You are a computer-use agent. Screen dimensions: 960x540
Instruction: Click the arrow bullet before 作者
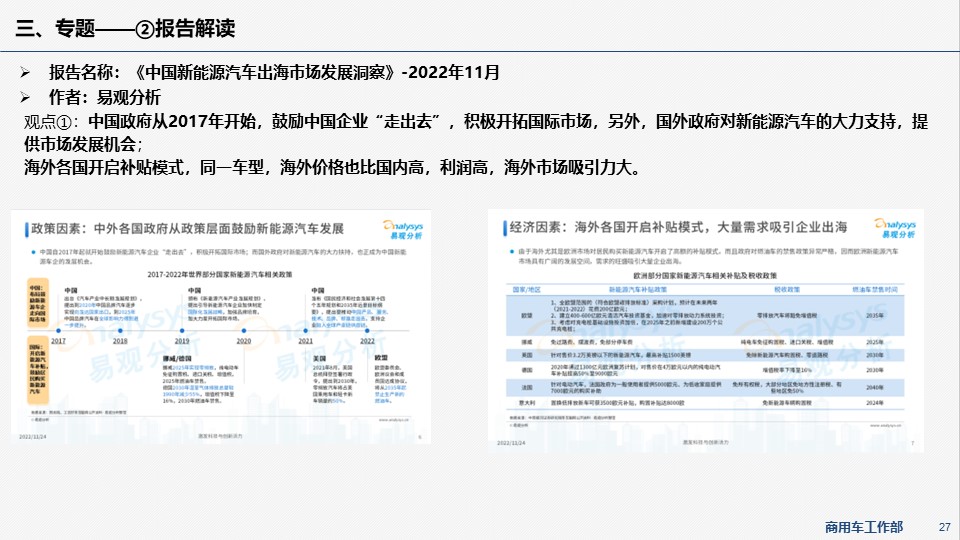coord(25,97)
